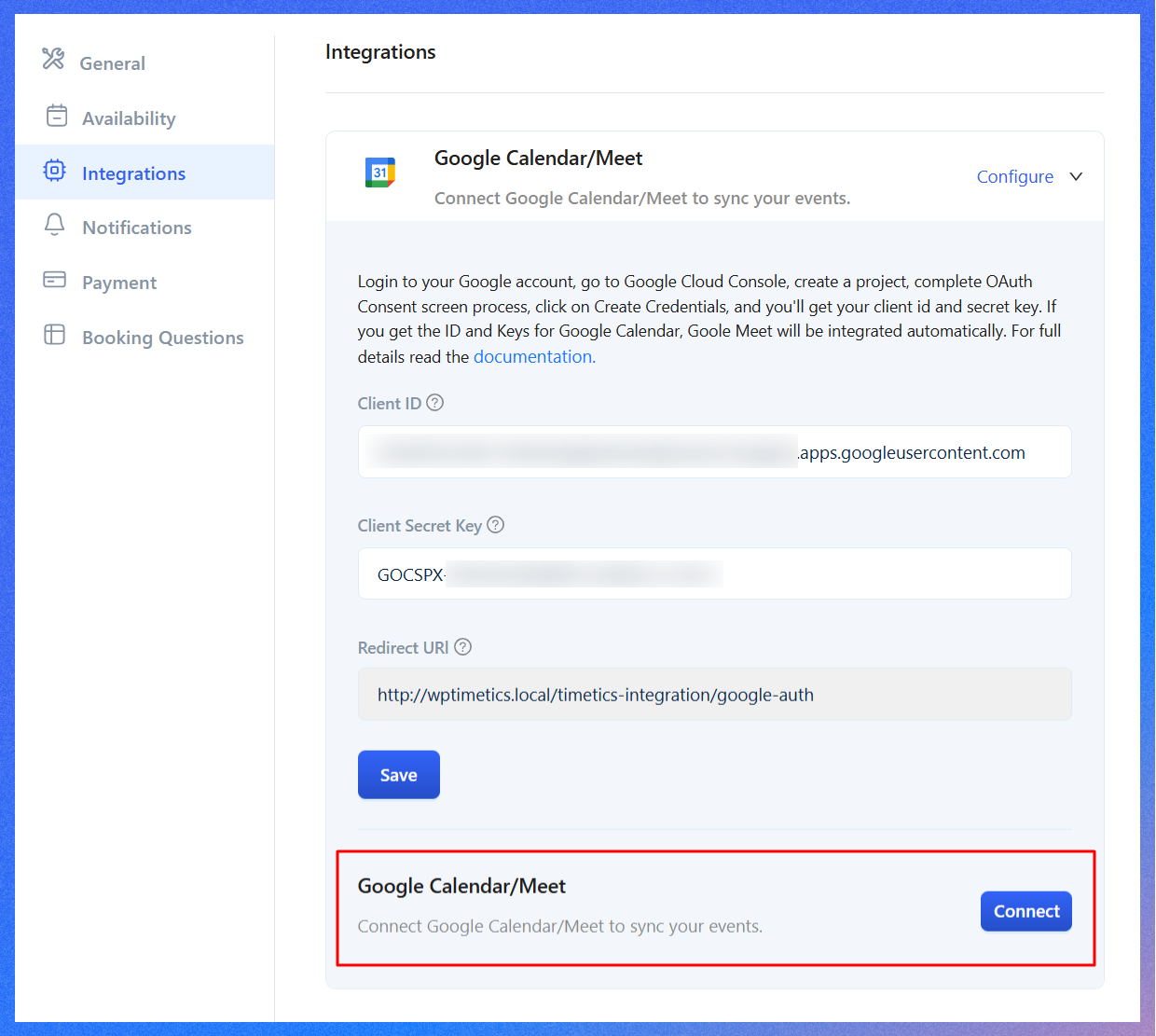Screen dimensions: 1156x1036
Task: Open the Booking Questions tab
Action: point(144,338)
